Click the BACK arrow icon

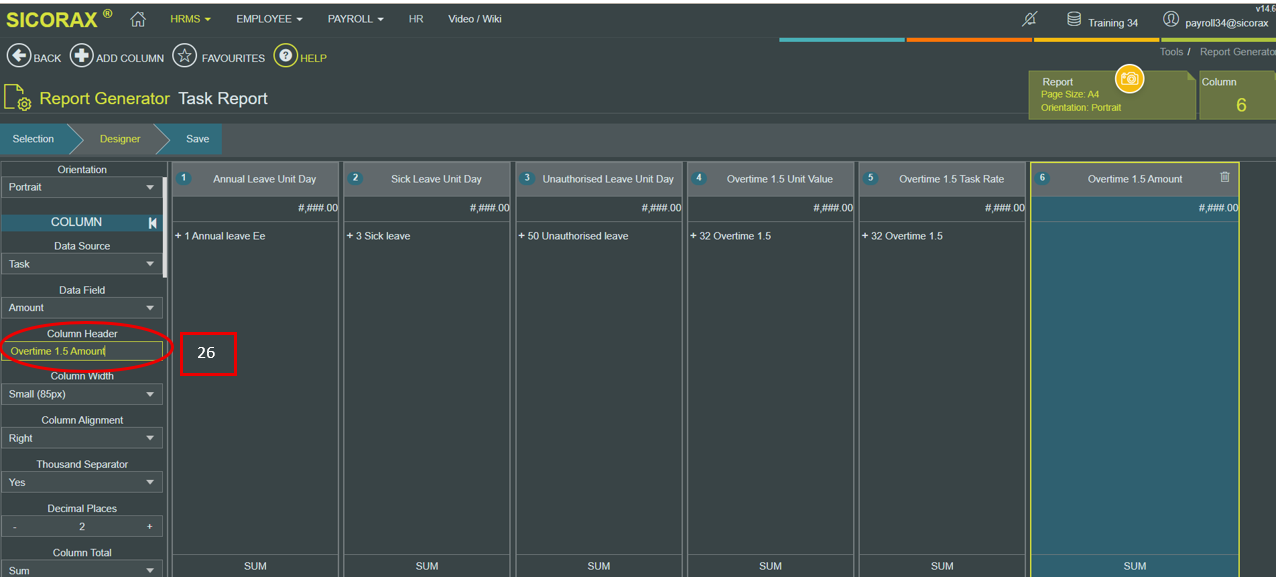pos(18,56)
